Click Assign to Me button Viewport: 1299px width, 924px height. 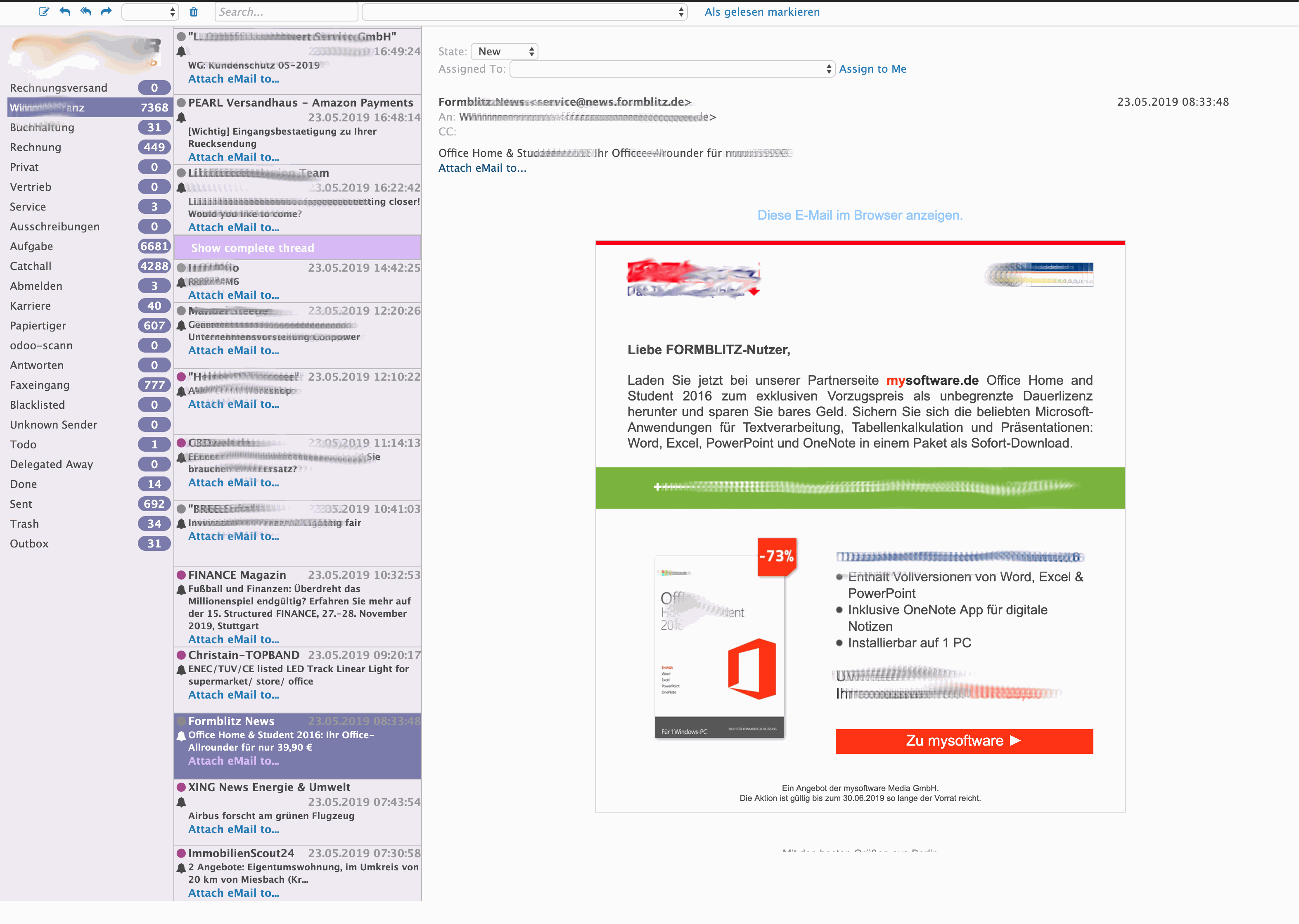coord(872,69)
